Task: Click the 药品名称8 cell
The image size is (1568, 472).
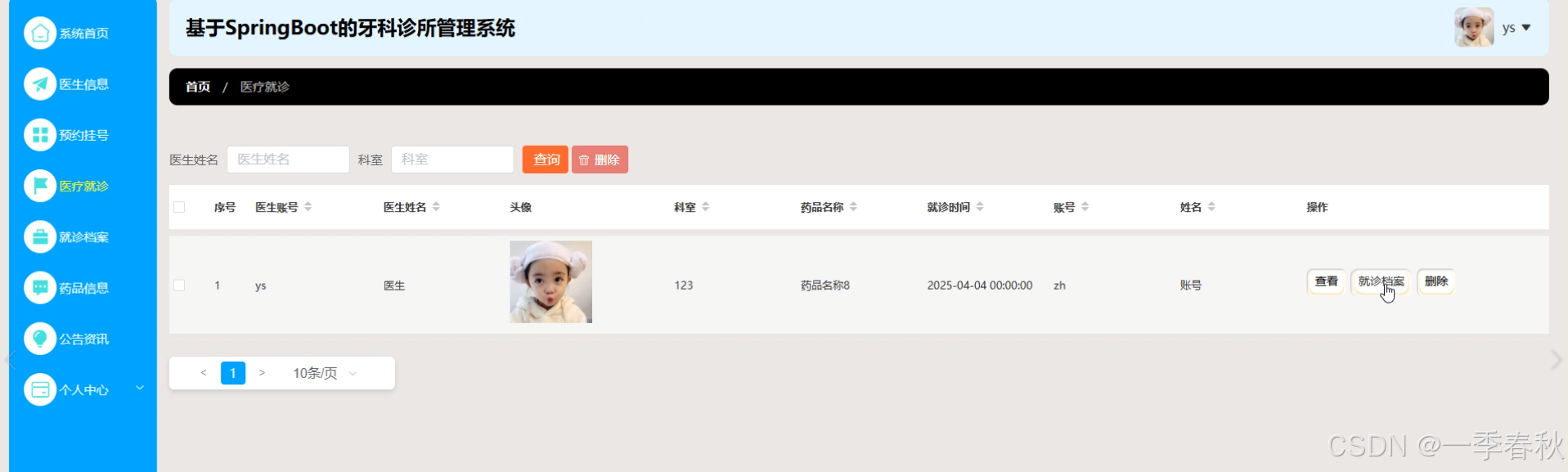Action: click(x=825, y=285)
